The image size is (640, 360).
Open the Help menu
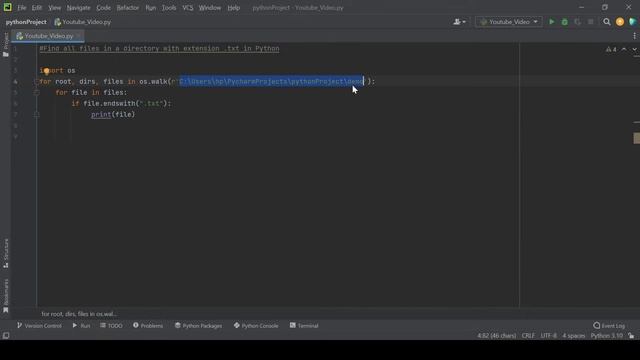pyautogui.click(x=233, y=8)
